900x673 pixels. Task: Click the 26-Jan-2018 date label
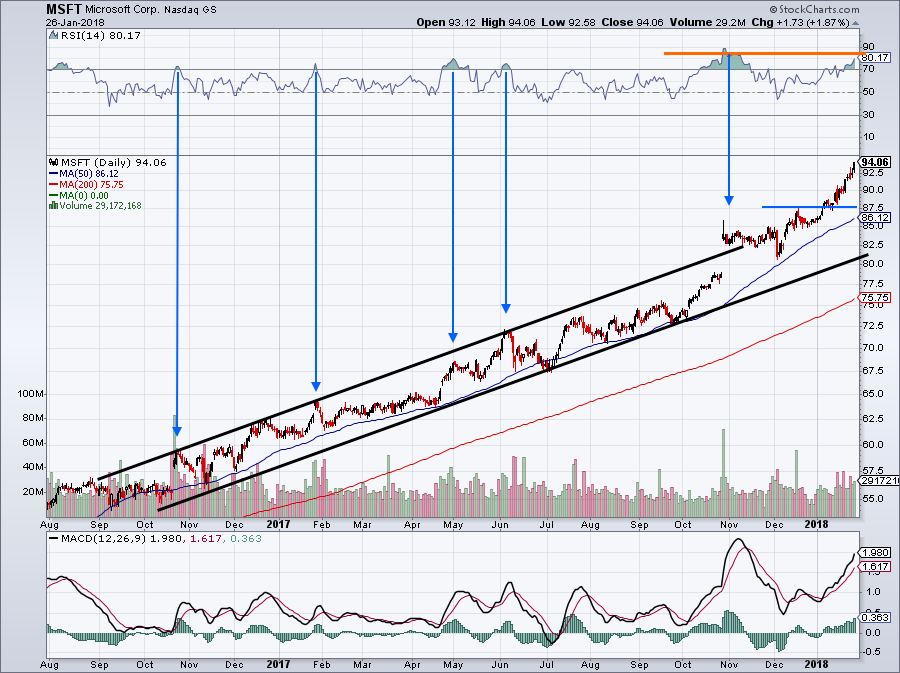[x=75, y=23]
